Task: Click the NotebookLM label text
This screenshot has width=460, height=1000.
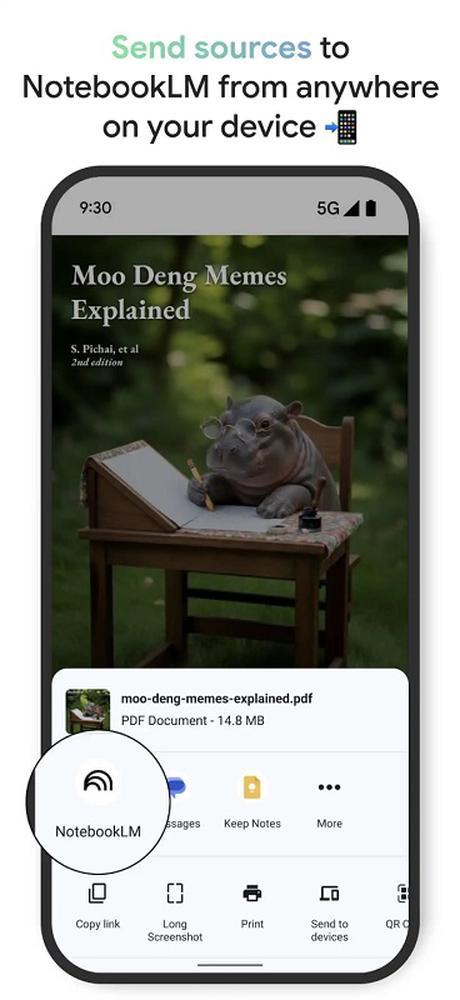Action: pyautogui.click(x=98, y=832)
